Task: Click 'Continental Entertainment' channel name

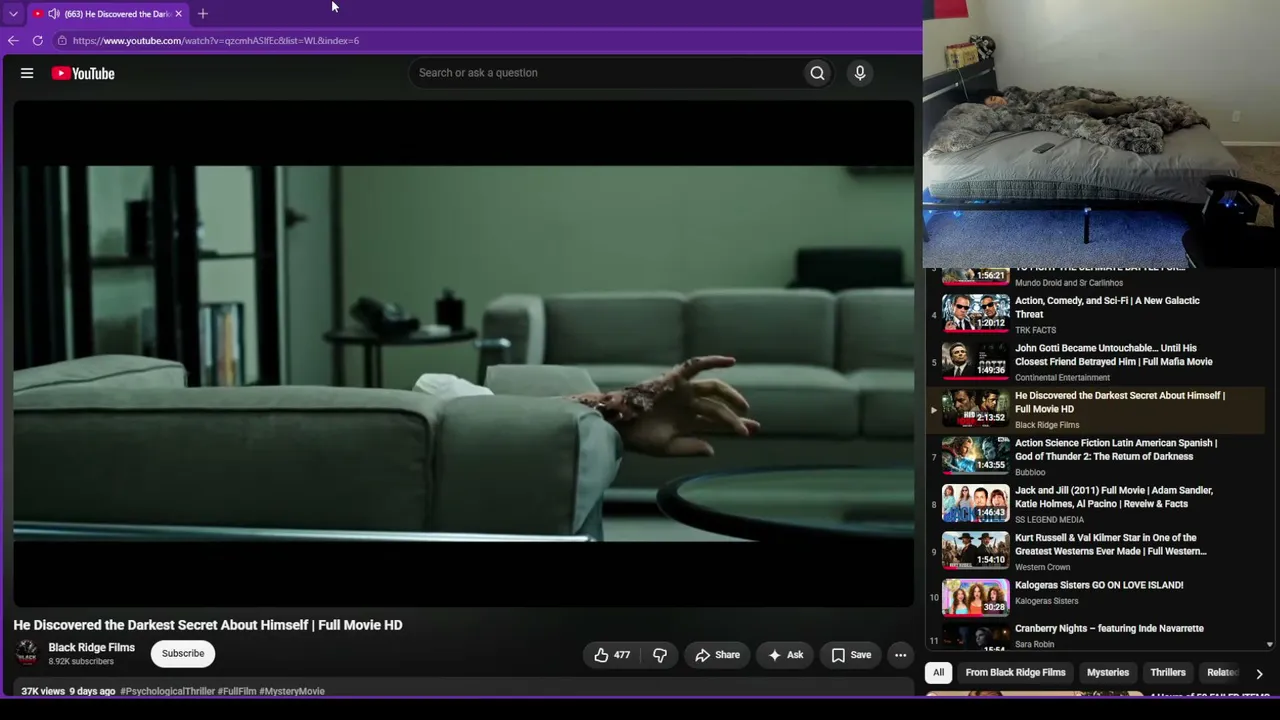Action: 1062,378
